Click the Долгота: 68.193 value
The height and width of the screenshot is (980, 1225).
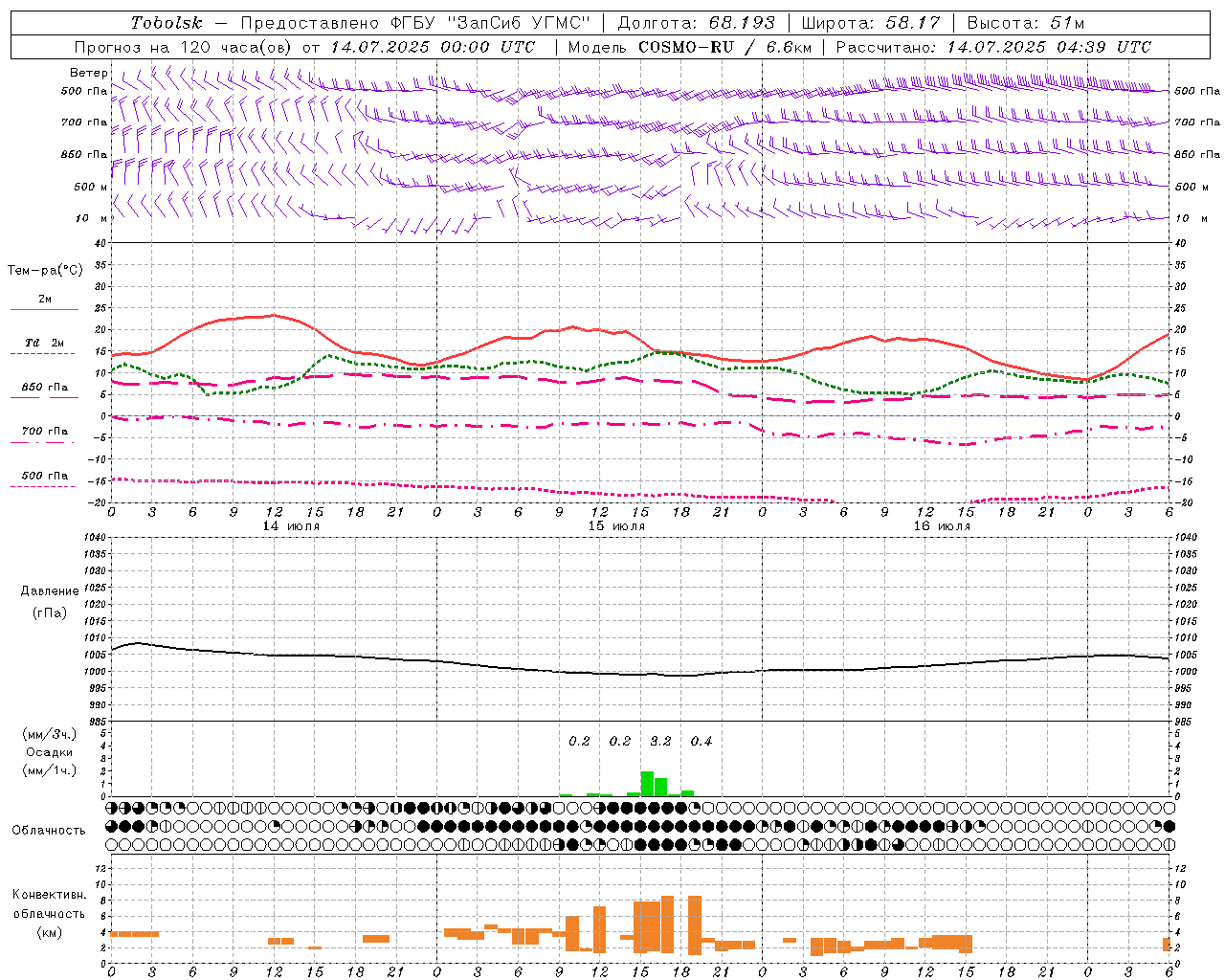pos(696,23)
